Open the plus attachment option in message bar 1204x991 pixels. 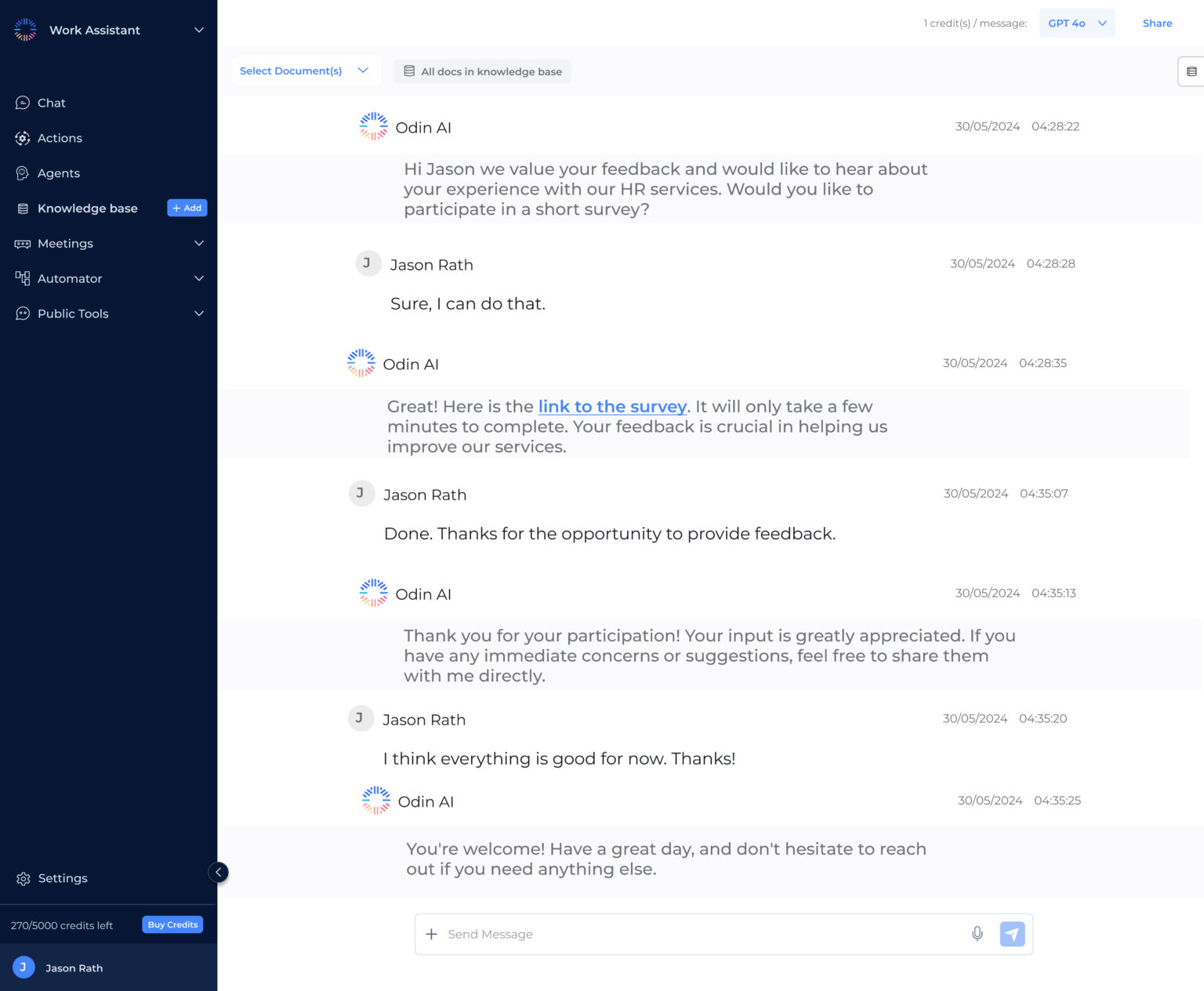pos(431,934)
